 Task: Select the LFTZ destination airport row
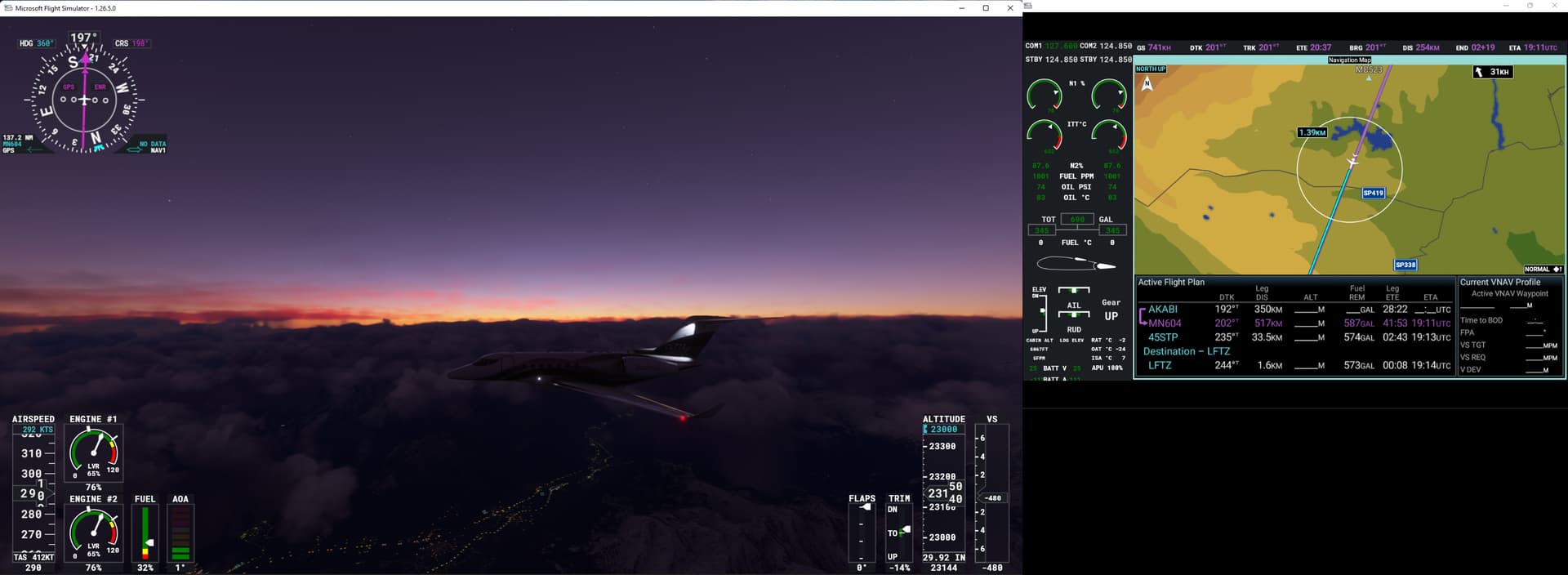tap(1295, 365)
